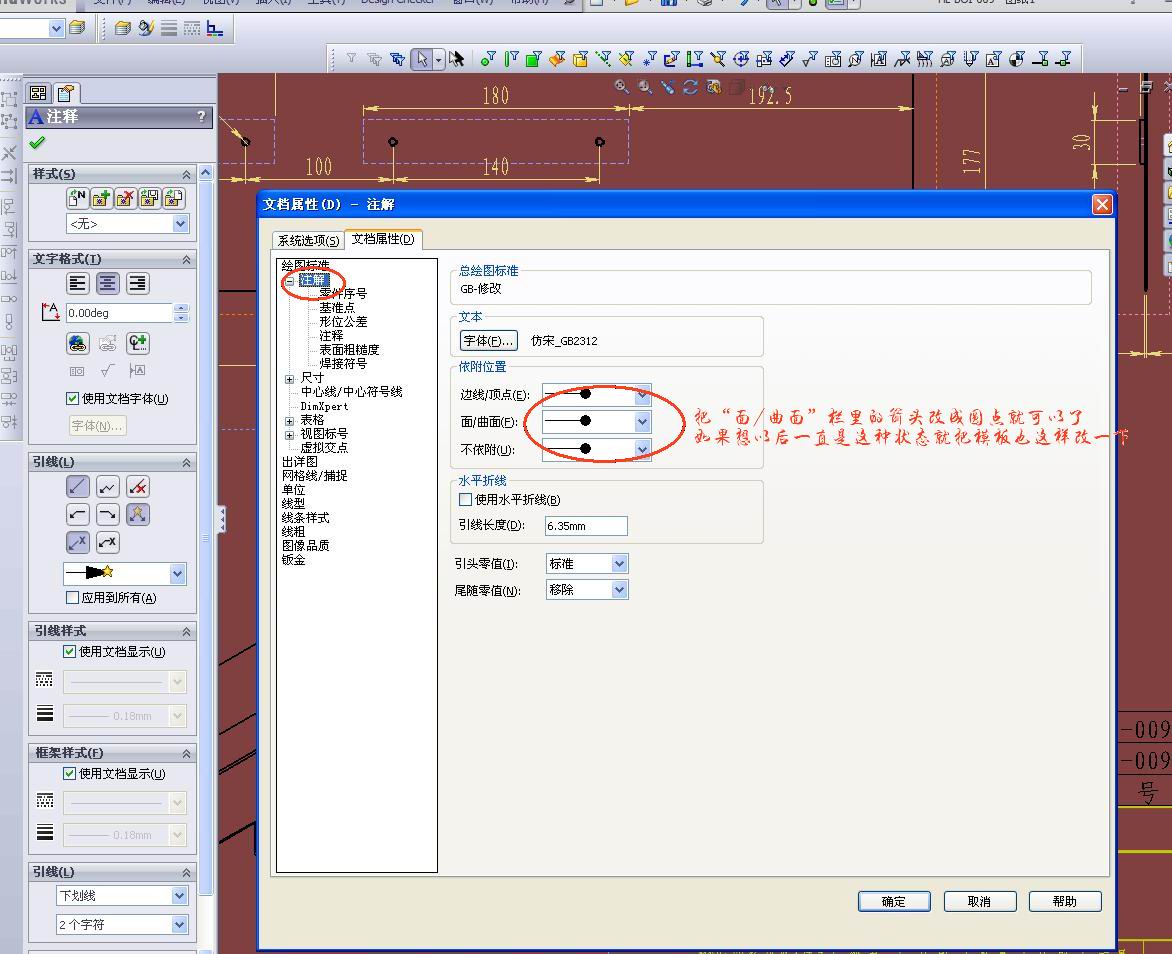Viewport: 1172px width, 954px height.
Task: Confirm the note with the green checkmark
Action: [37, 143]
